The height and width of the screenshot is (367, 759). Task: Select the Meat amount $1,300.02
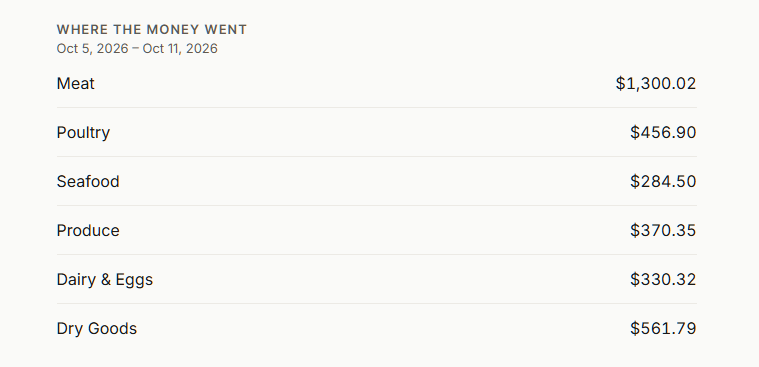coord(656,83)
